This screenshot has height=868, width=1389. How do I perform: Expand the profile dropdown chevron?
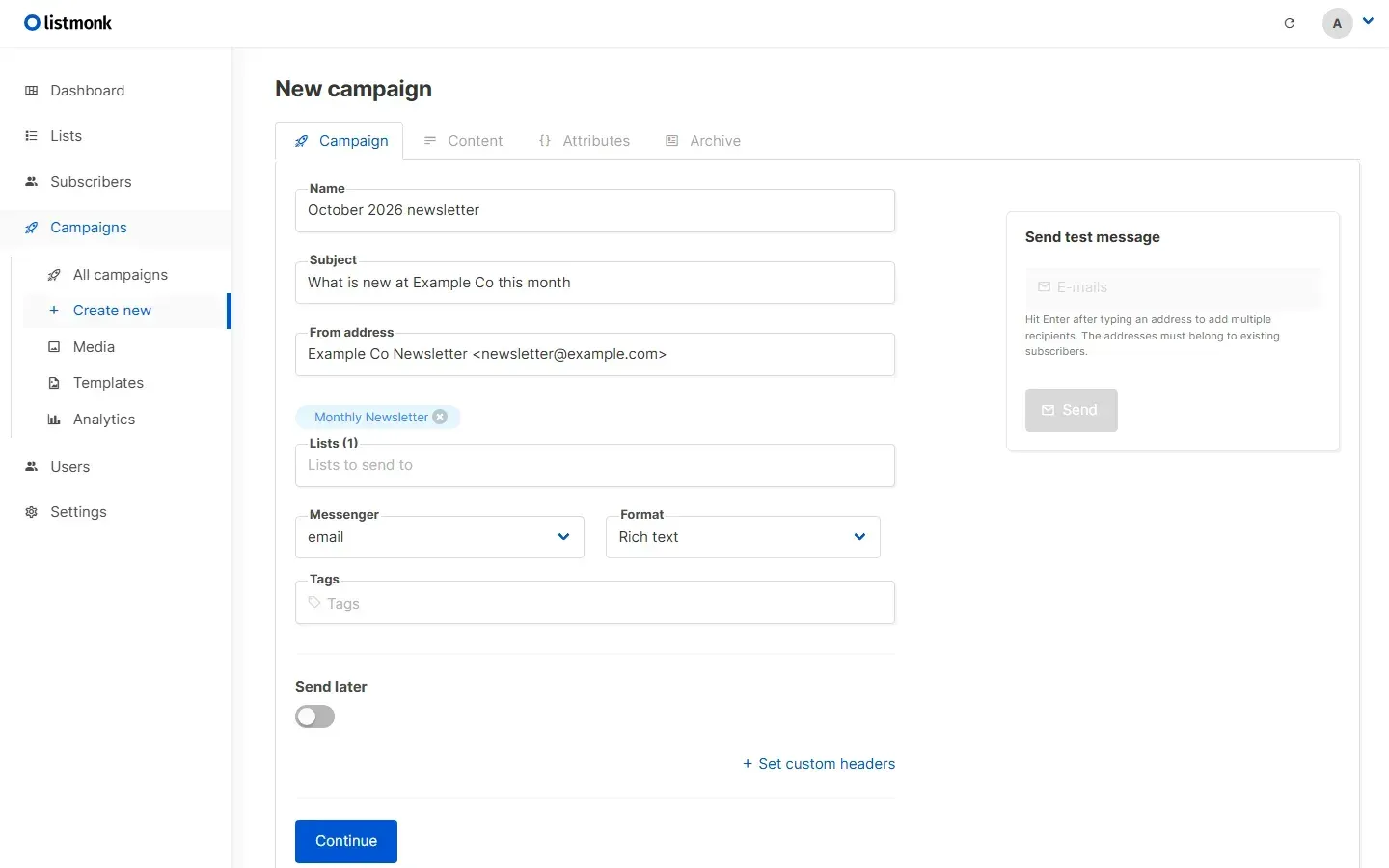pyautogui.click(x=1368, y=21)
